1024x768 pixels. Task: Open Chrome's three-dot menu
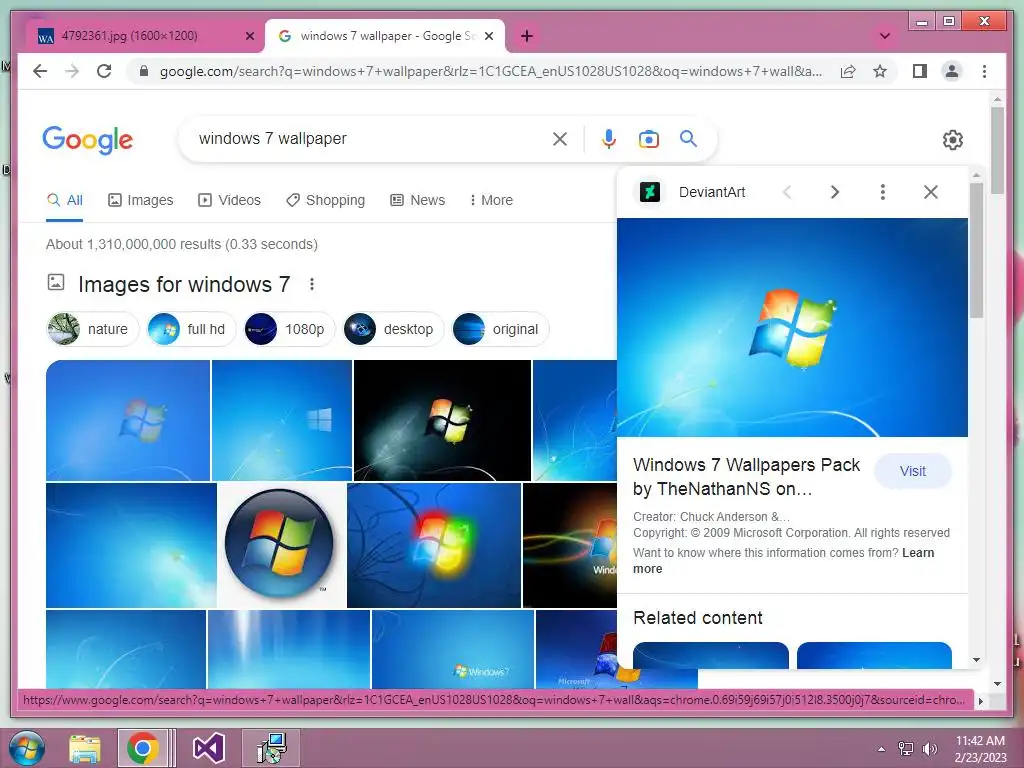coord(984,71)
